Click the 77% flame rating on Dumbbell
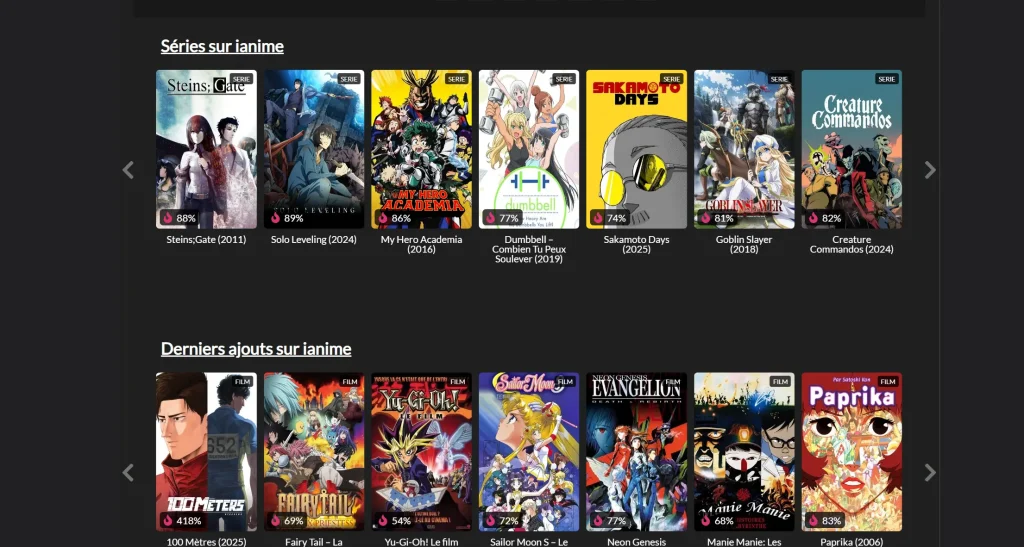 point(502,218)
